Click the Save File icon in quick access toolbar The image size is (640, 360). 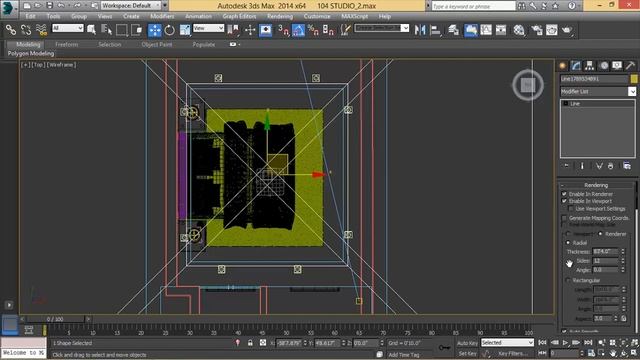tap(49, 5)
